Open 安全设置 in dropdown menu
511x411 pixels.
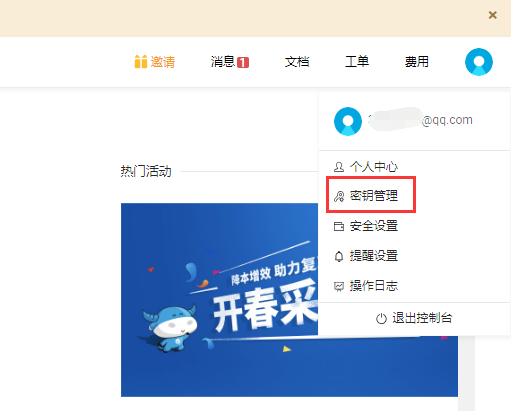tap(374, 226)
